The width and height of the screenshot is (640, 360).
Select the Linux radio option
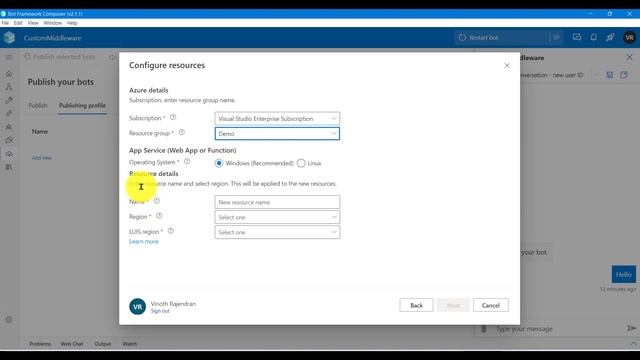[x=301, y=163]
